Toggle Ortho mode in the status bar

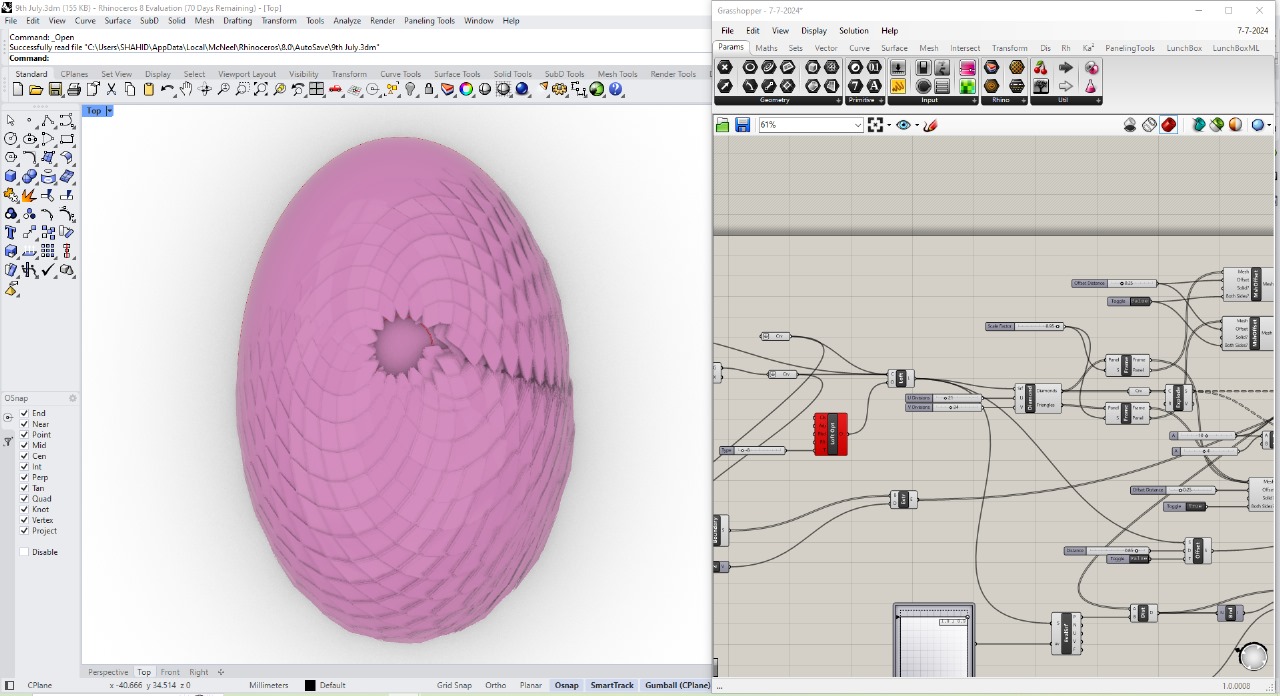click(x=495, y=685)
